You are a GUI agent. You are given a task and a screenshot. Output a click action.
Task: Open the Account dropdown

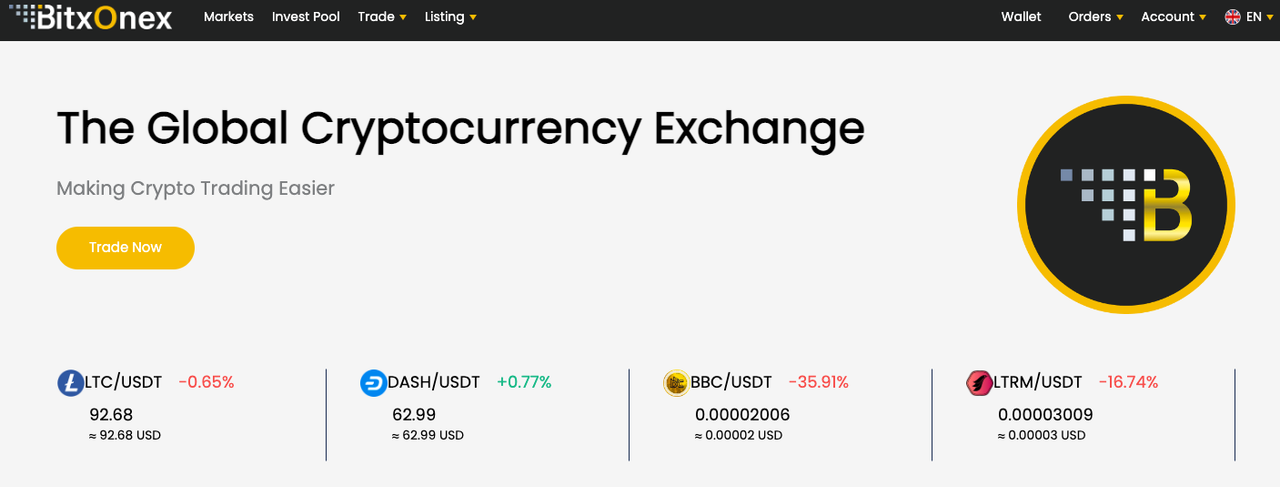(x=1174, y=17)
